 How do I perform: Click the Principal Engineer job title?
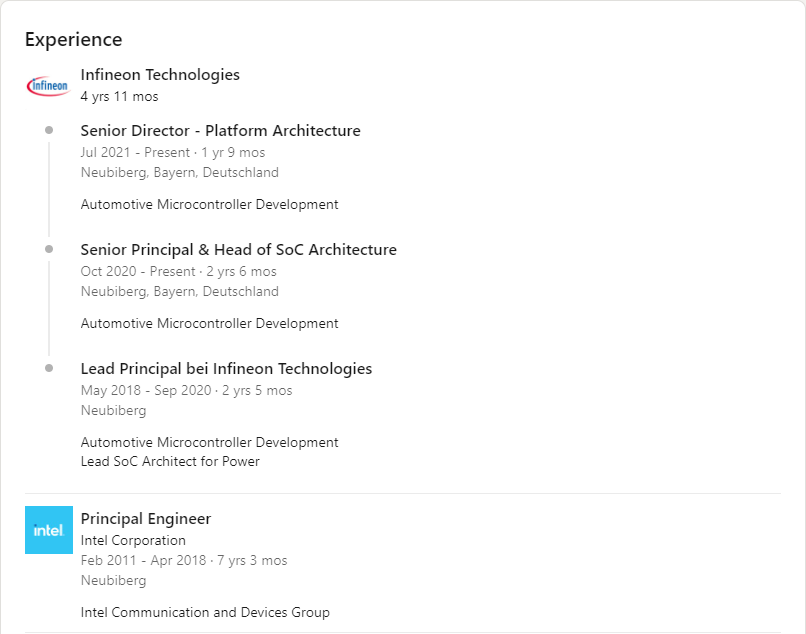point(145,518)
